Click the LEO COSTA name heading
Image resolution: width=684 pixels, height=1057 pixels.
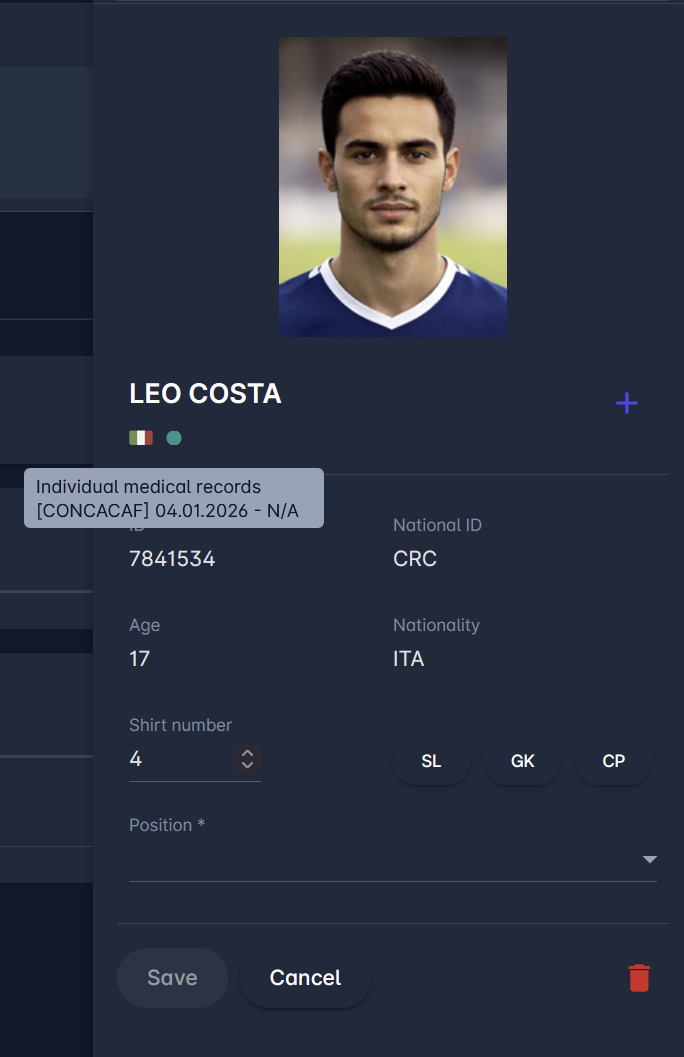(x=206, y=394)
